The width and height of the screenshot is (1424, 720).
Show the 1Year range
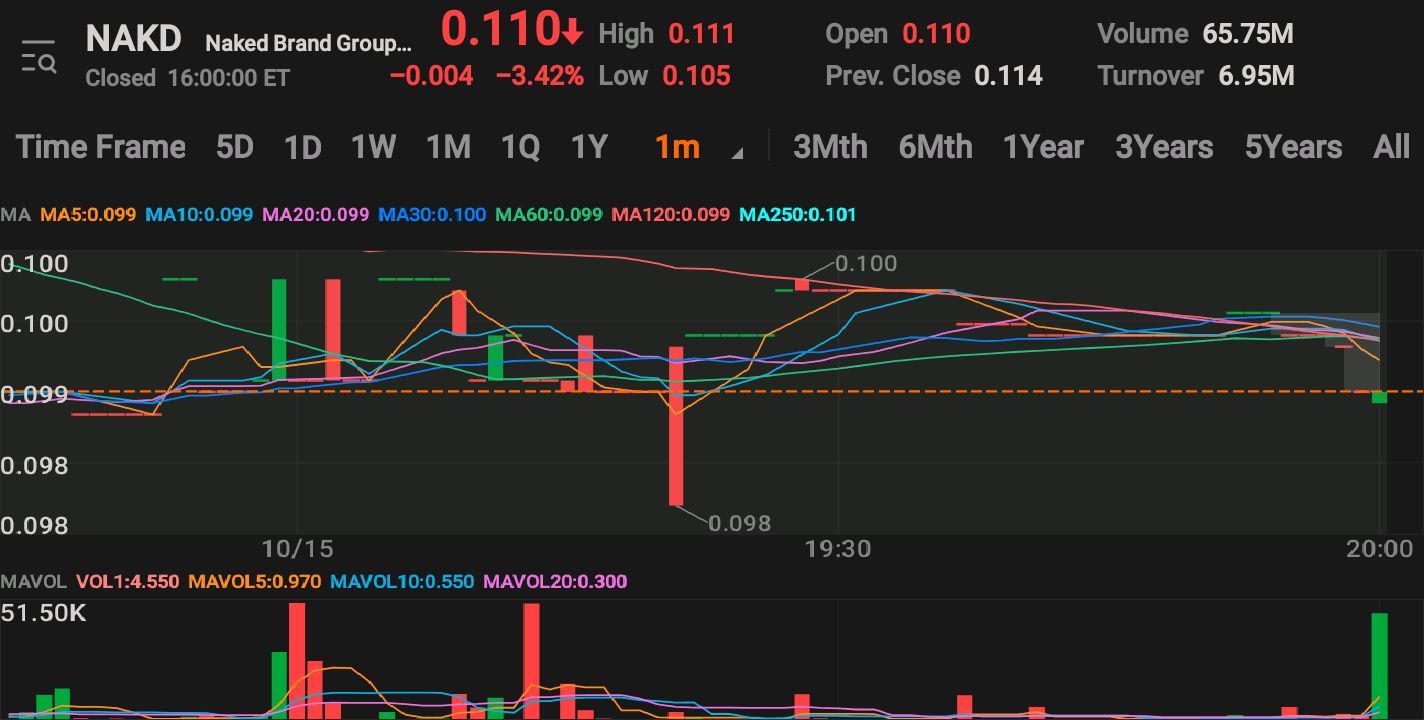point(1043,148)
